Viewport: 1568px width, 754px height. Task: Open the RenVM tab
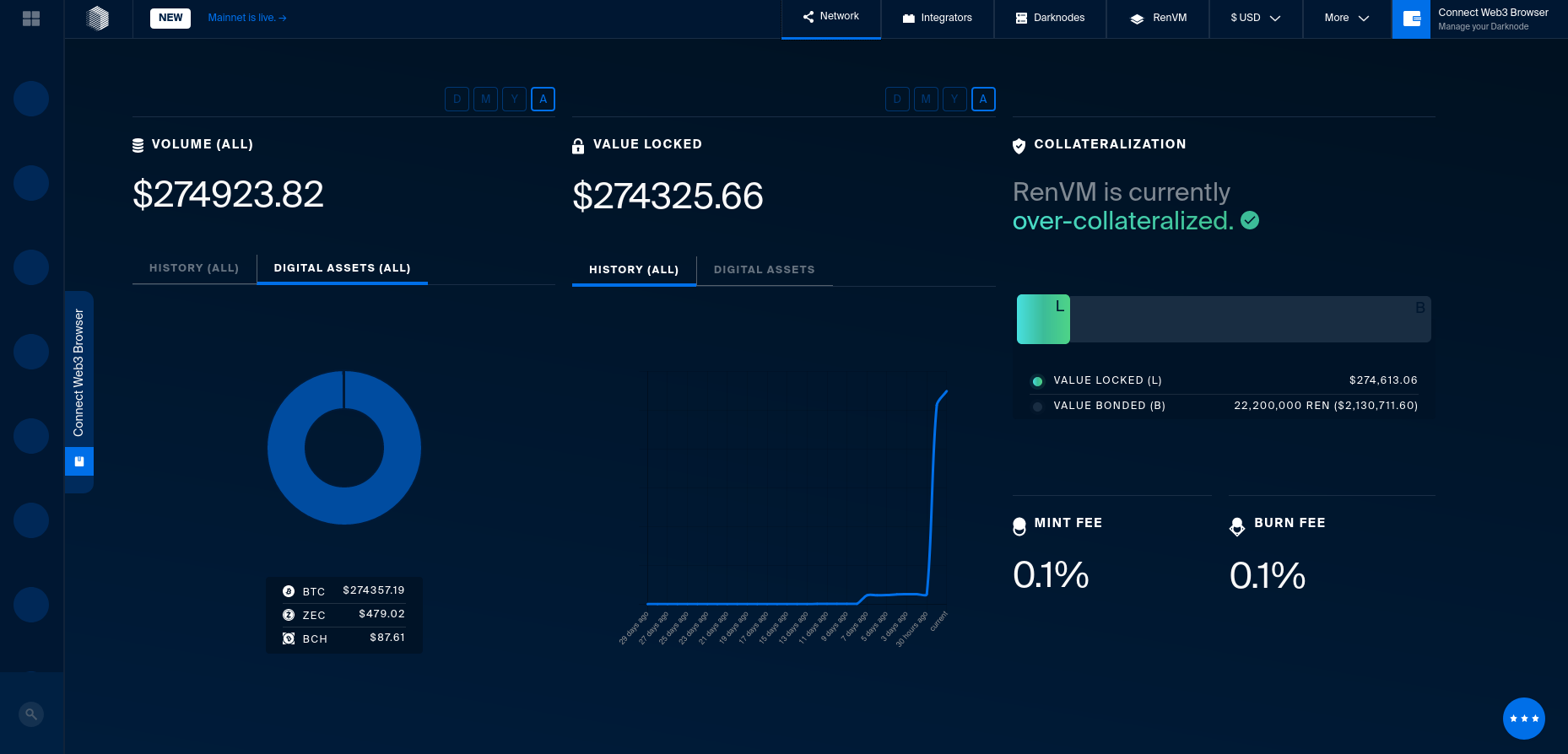pyautogui.click(x=1158, y=19)
